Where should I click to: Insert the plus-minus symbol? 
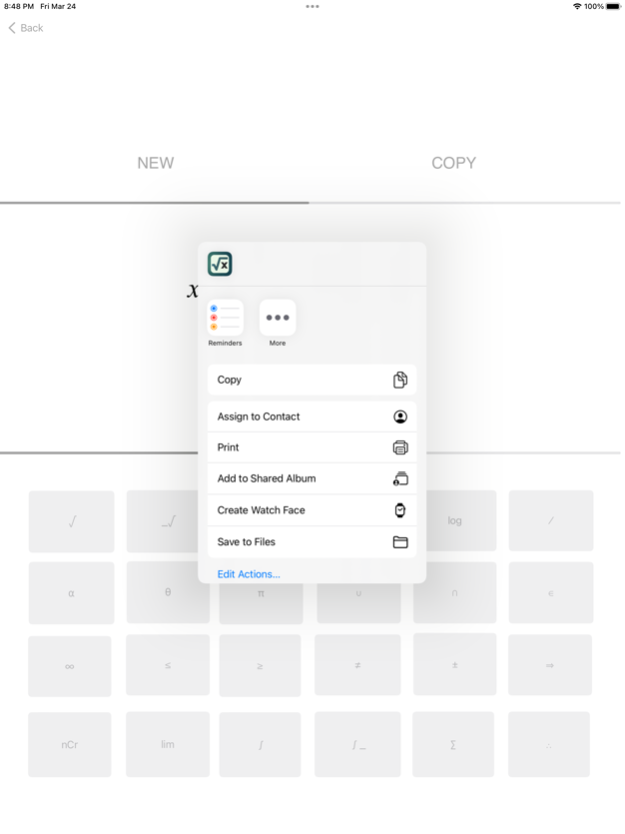tap(454, 664)
